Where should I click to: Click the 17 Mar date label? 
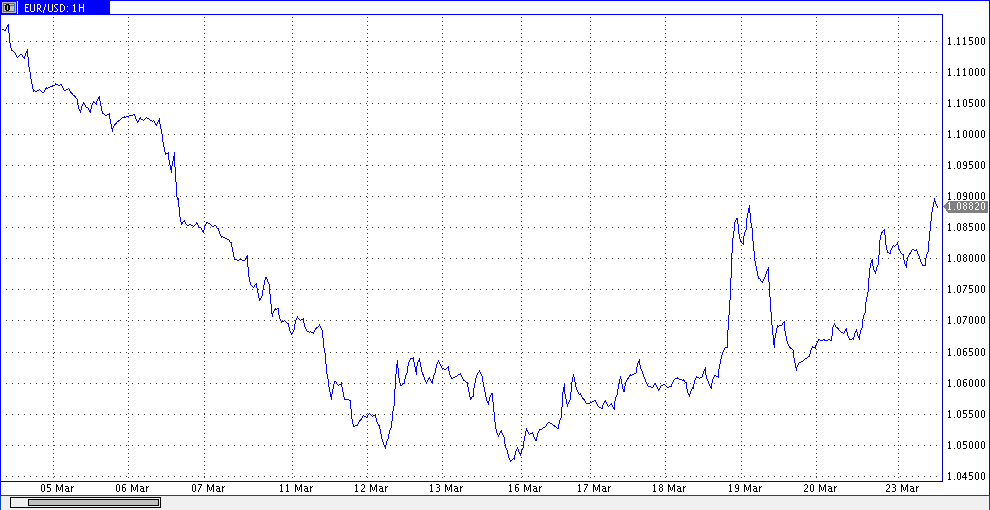[x=594, y=489]
